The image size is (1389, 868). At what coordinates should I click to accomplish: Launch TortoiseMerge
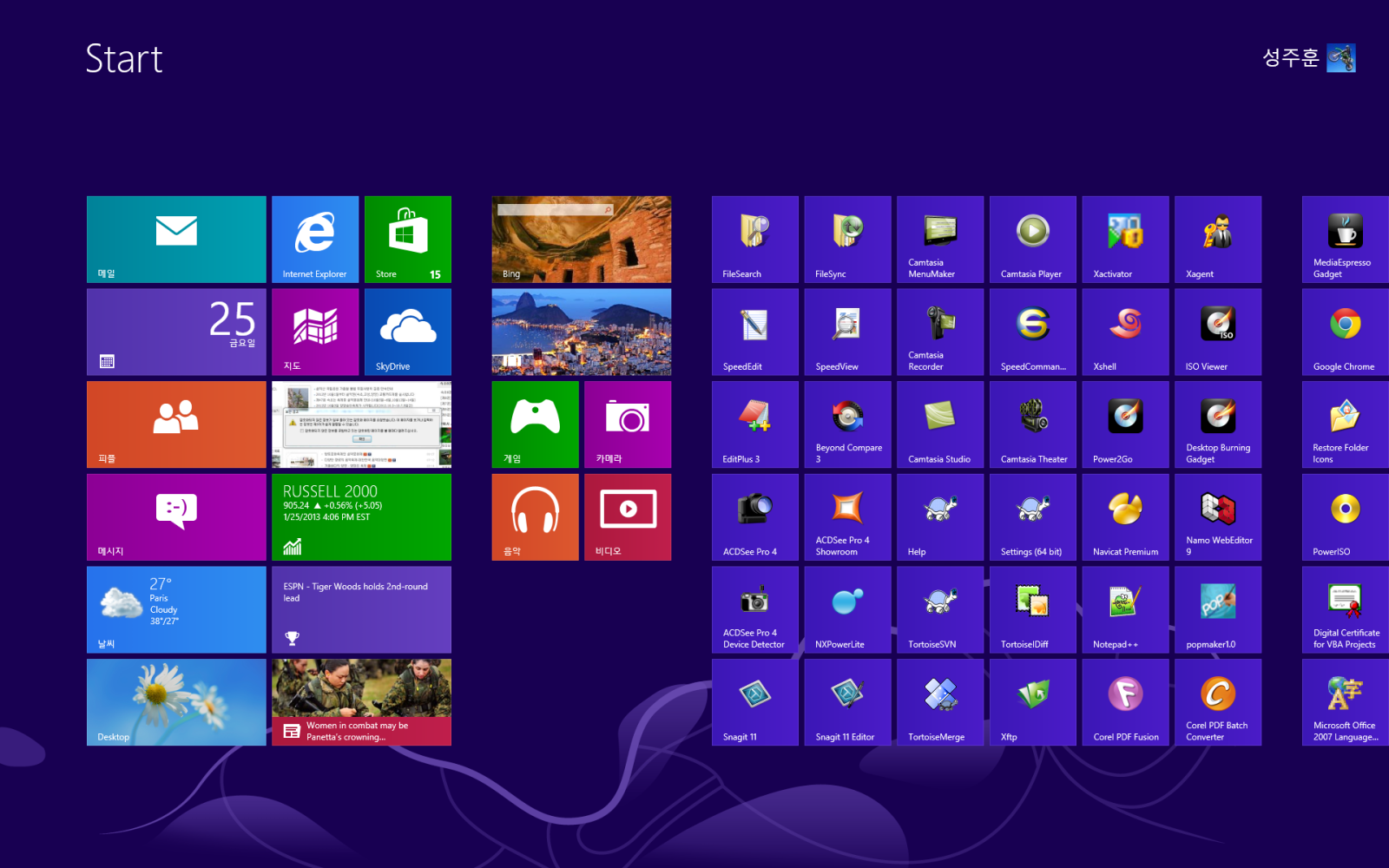pyautogui.click(x=940, y=702)
